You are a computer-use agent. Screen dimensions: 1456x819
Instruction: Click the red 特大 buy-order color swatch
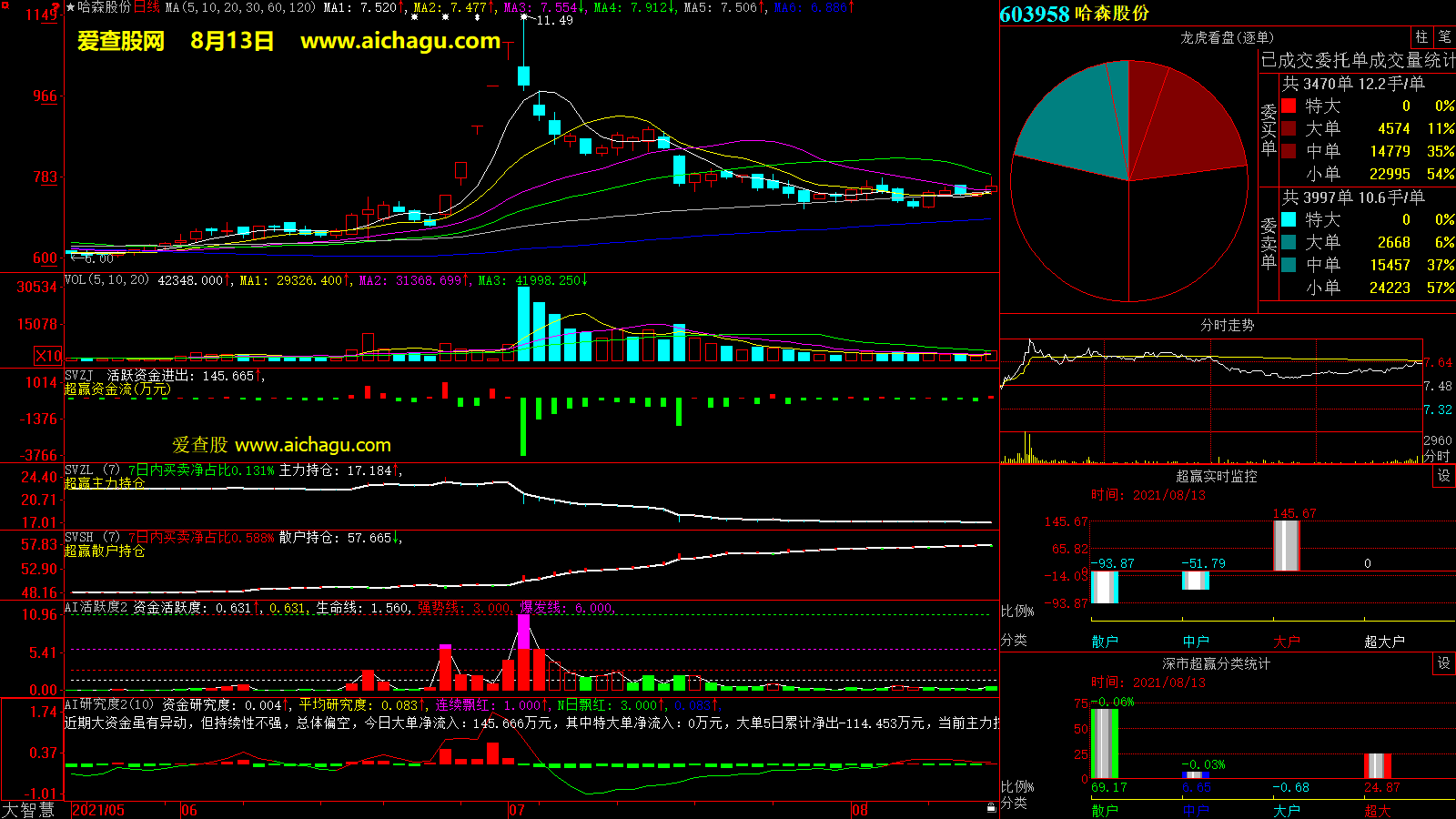pos(1289,106)
